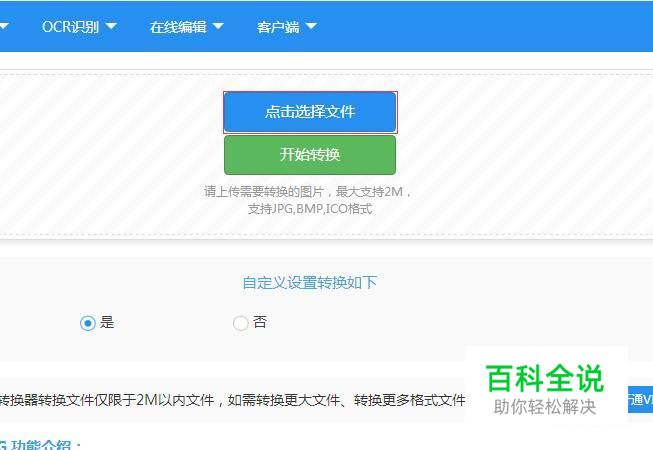Select the 是 radio button
Image resolution: width=653 pixels, height=450 pixels.
87,323
